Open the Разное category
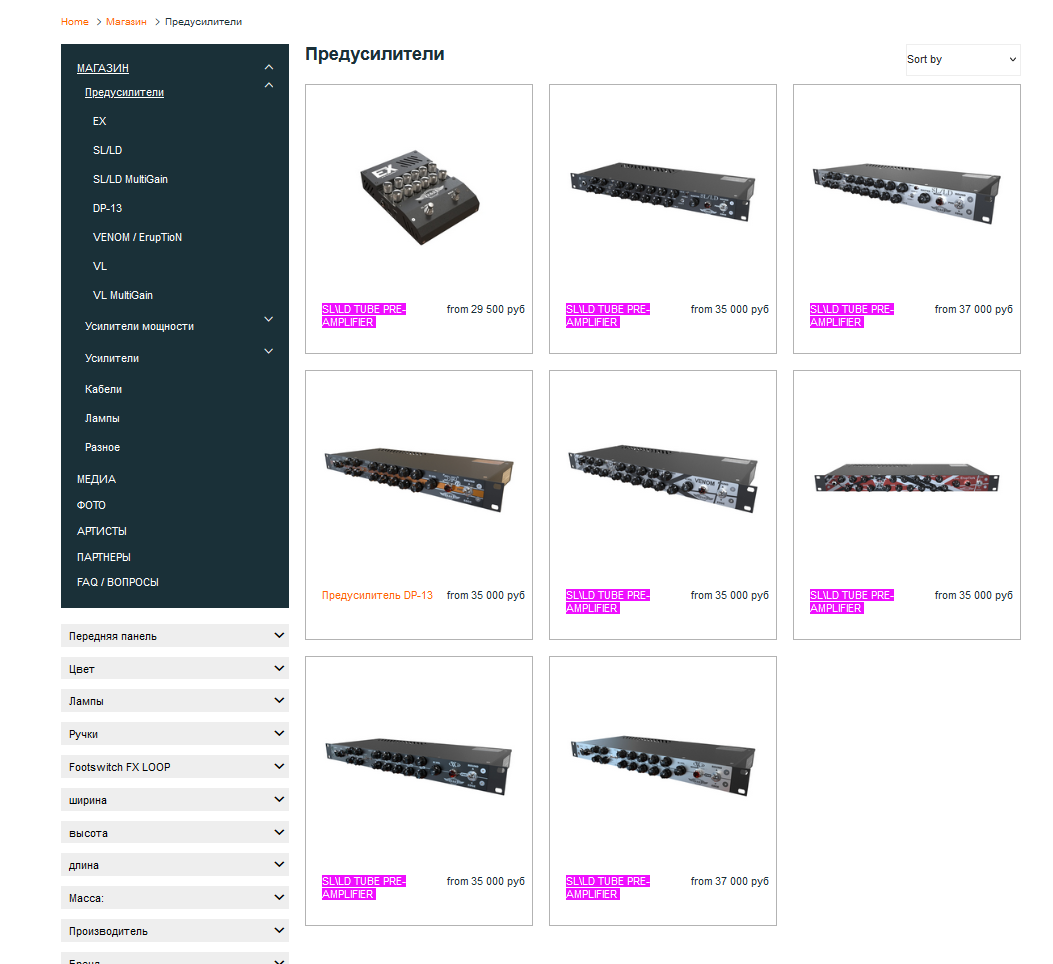Screen dimensions: 1053x964 click(x=102, y=447)
